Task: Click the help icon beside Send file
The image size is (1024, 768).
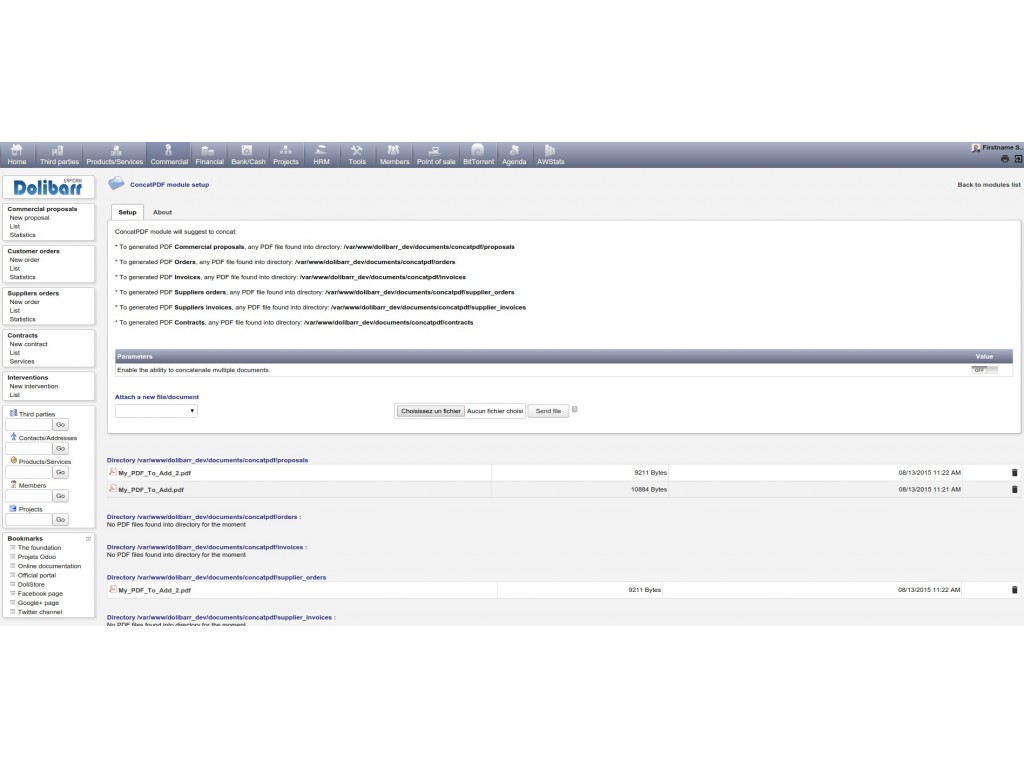Action: 575,409
